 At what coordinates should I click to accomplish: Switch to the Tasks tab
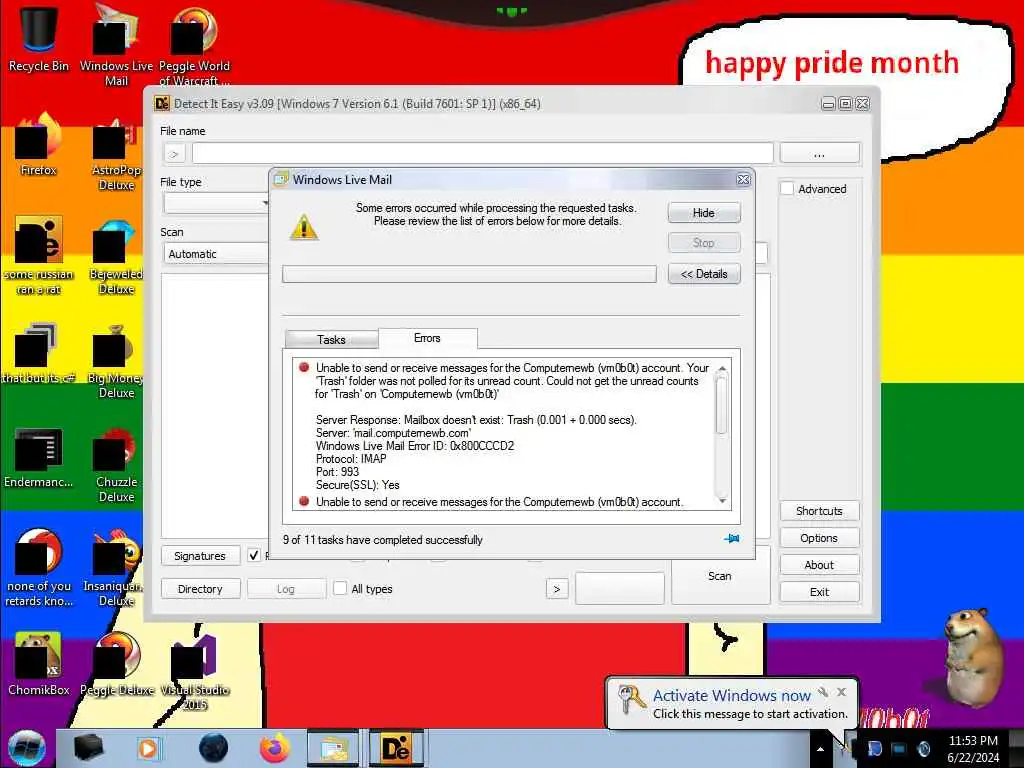331,340
